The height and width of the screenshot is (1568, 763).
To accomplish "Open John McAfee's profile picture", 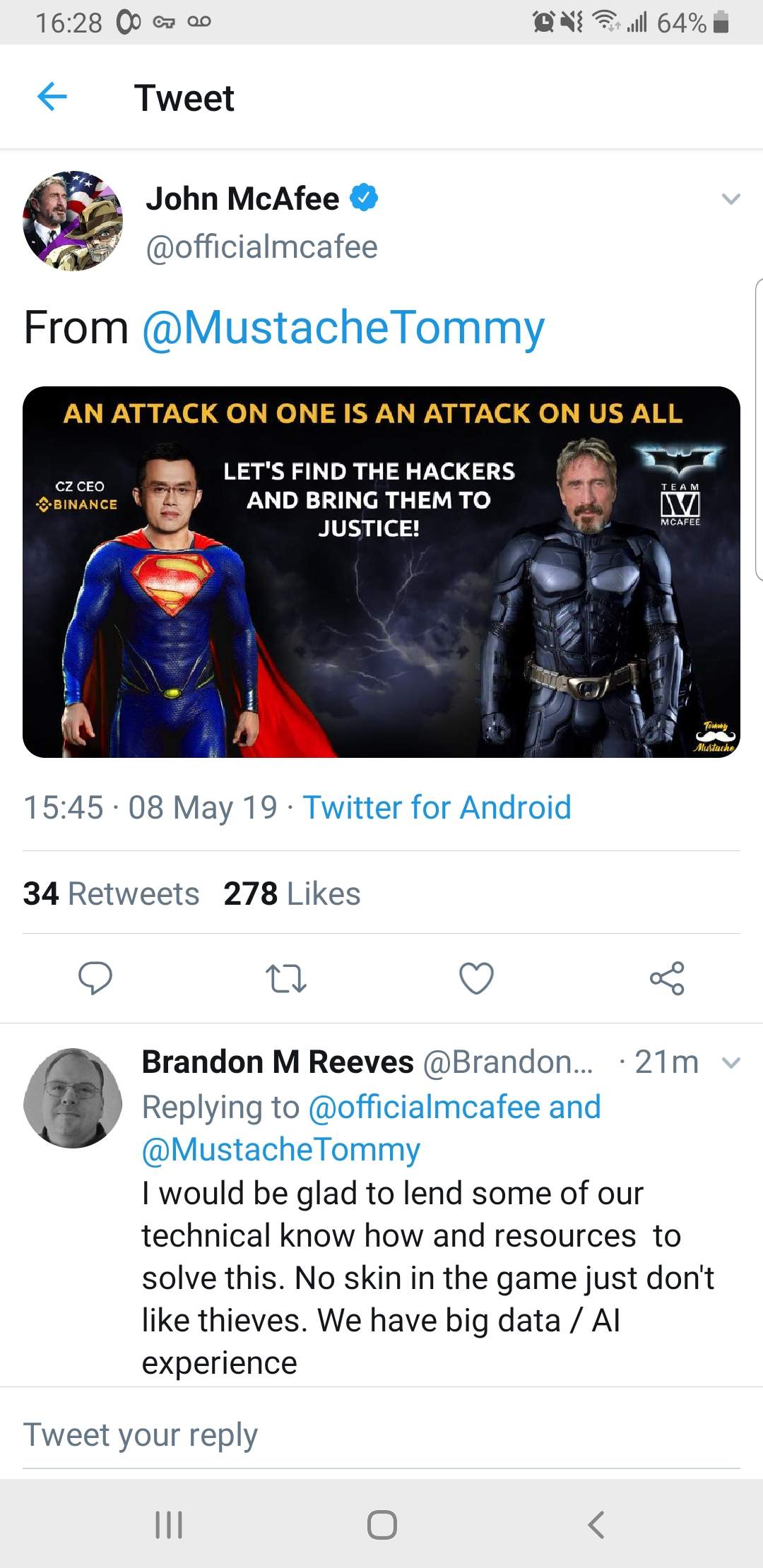I will pyautogui.click(x=73, y=221).
